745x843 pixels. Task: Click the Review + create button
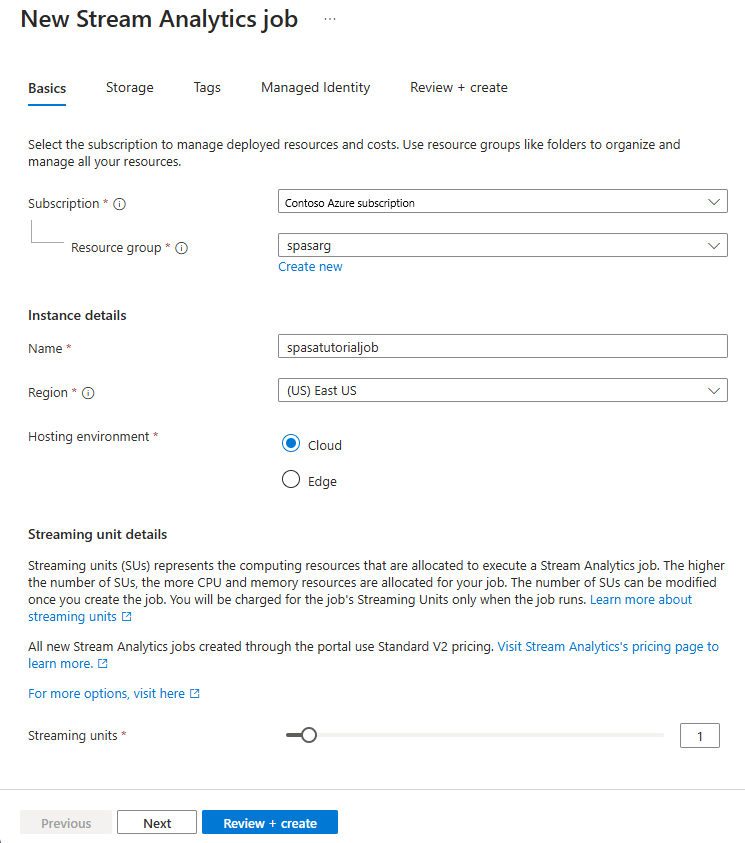point(269,821)
